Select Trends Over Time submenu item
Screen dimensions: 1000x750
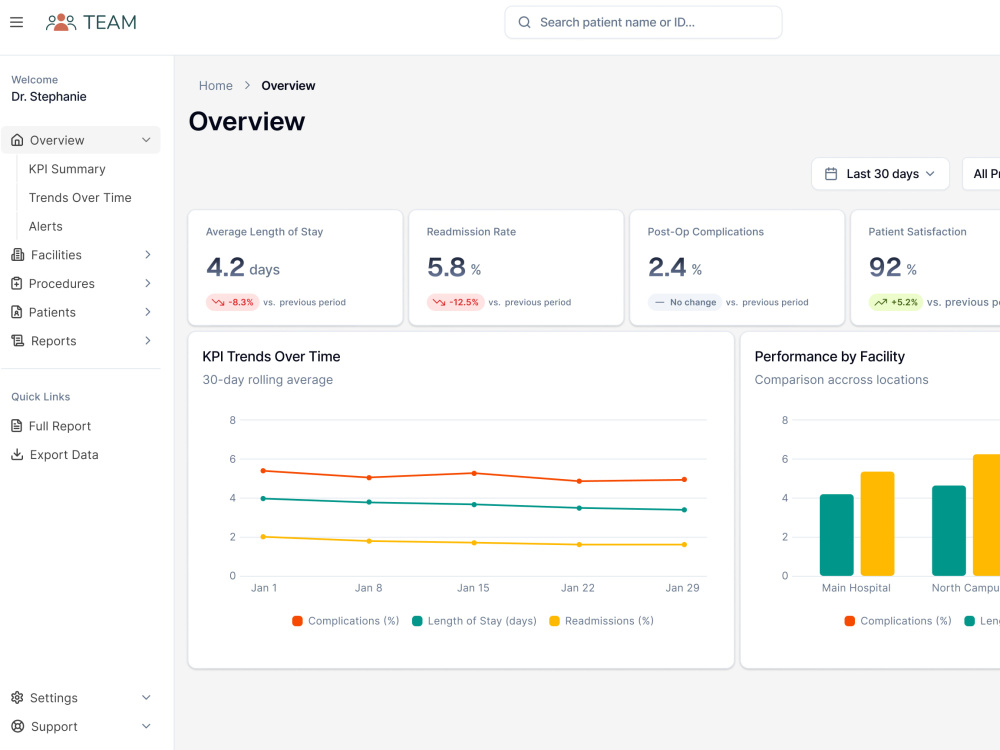80,198
